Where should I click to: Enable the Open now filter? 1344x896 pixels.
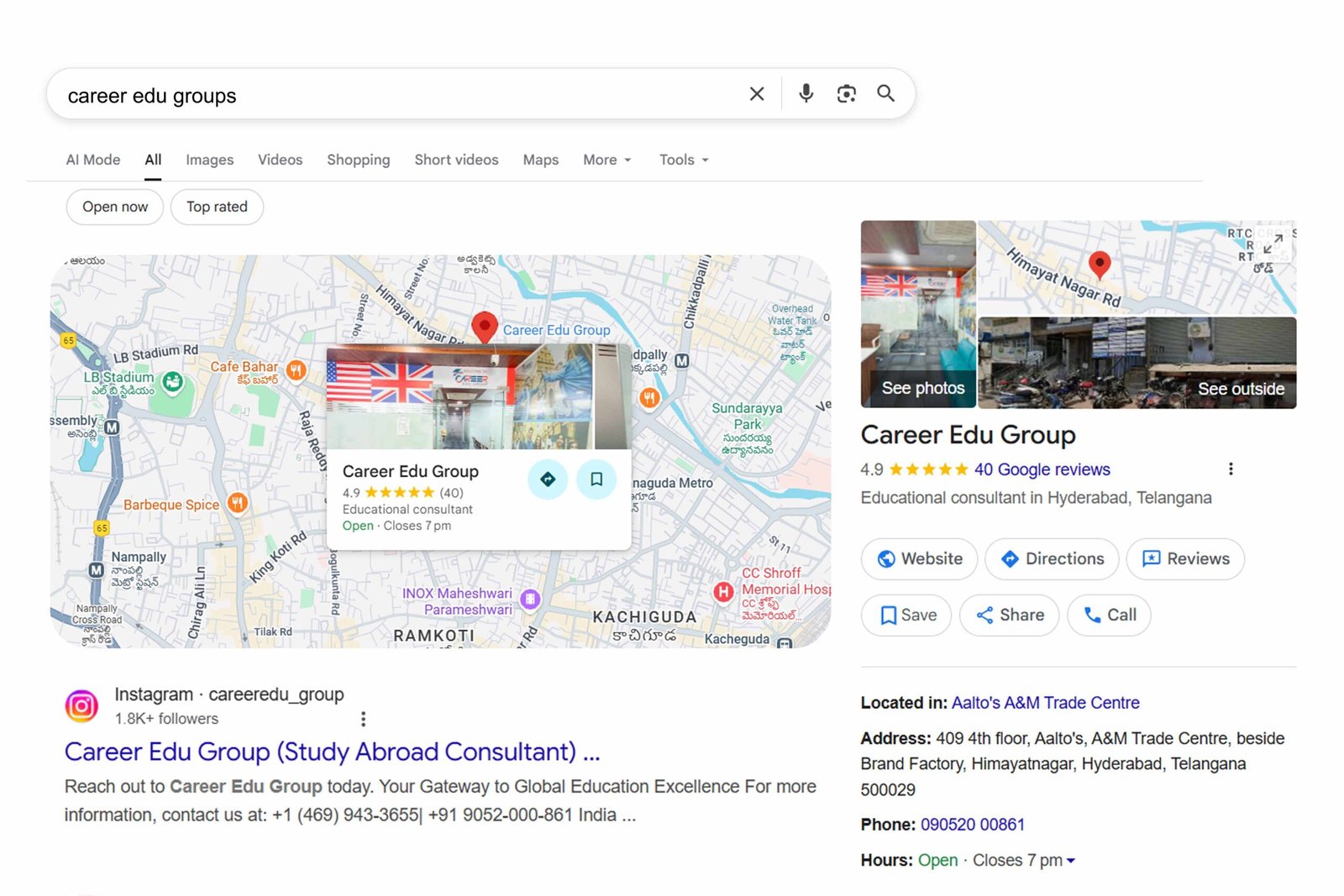pos(114,207)
